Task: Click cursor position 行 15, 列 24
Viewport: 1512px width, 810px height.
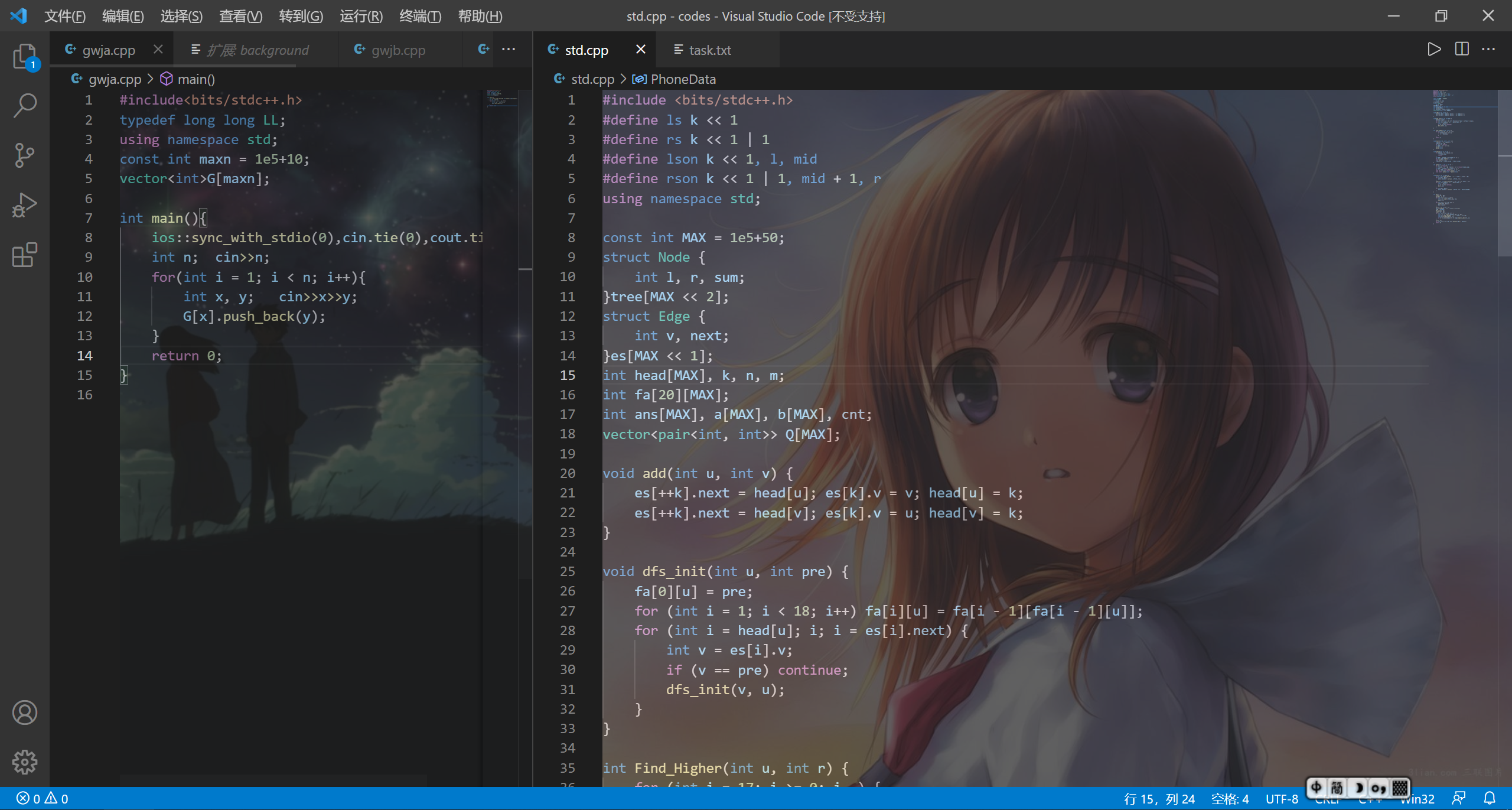Action: click(1159, 799)
